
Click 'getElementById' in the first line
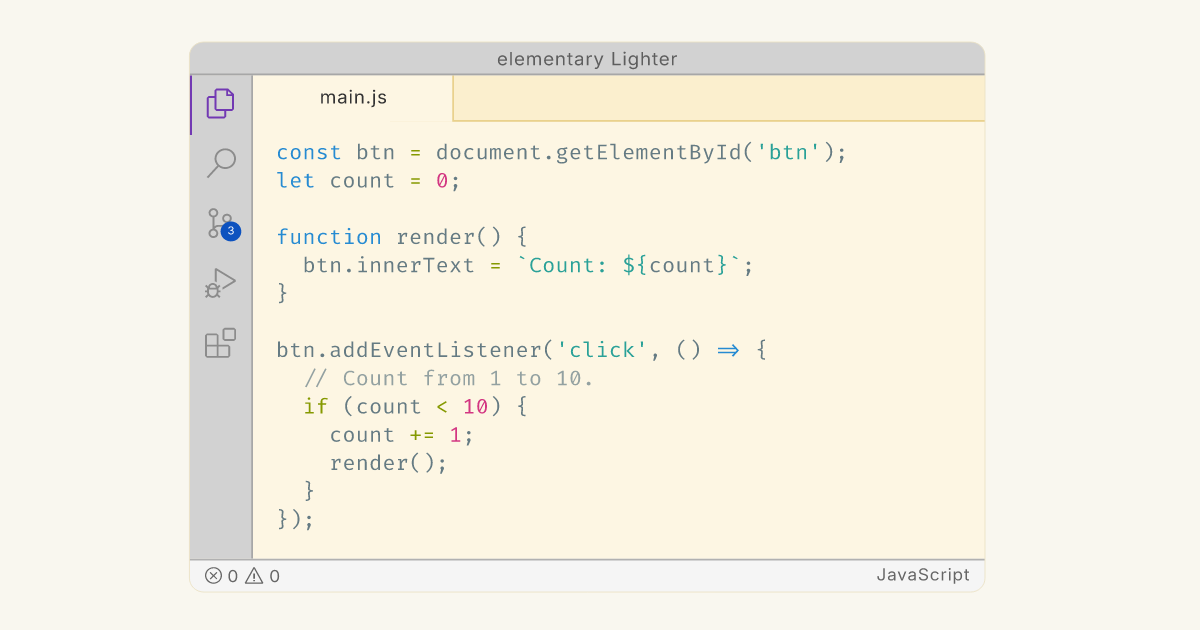click(648, 153)
